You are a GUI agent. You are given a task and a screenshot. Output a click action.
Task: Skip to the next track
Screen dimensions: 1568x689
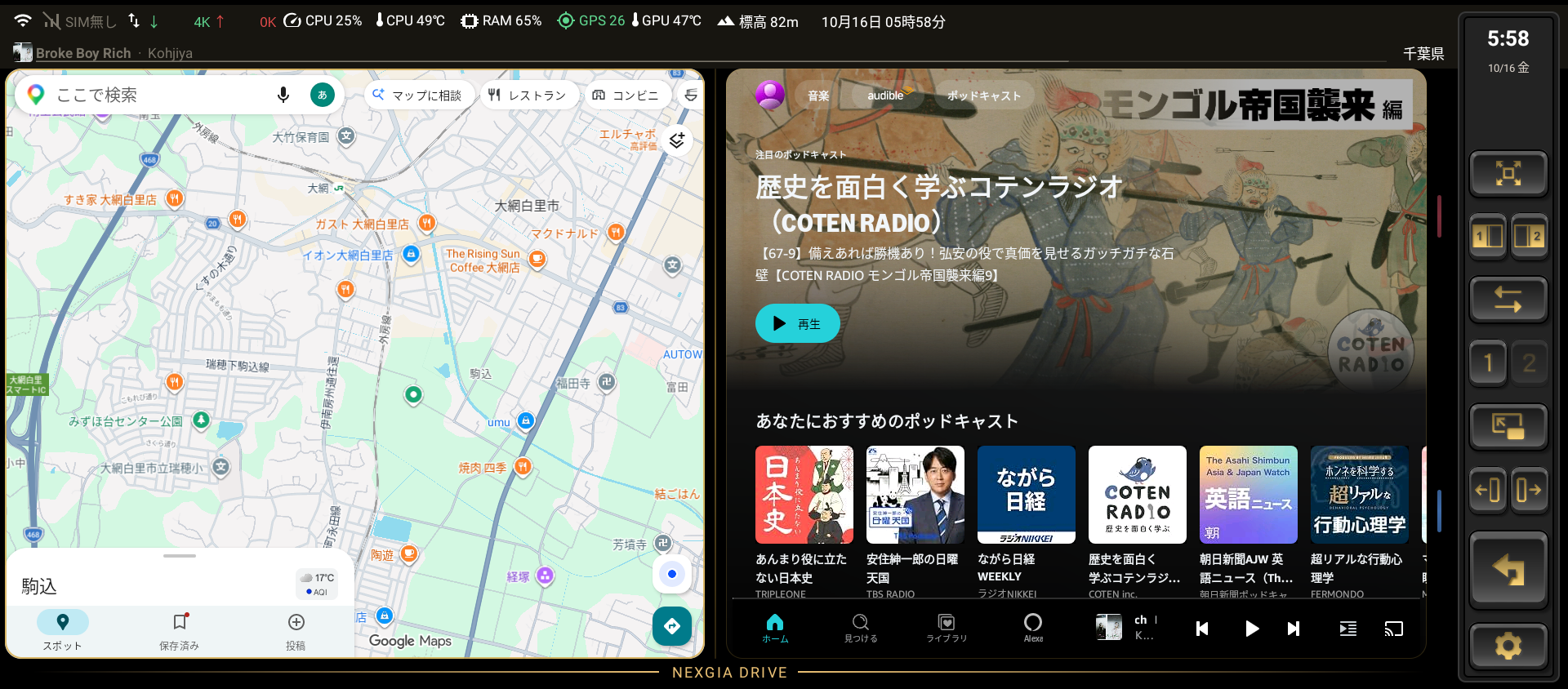1294,629
